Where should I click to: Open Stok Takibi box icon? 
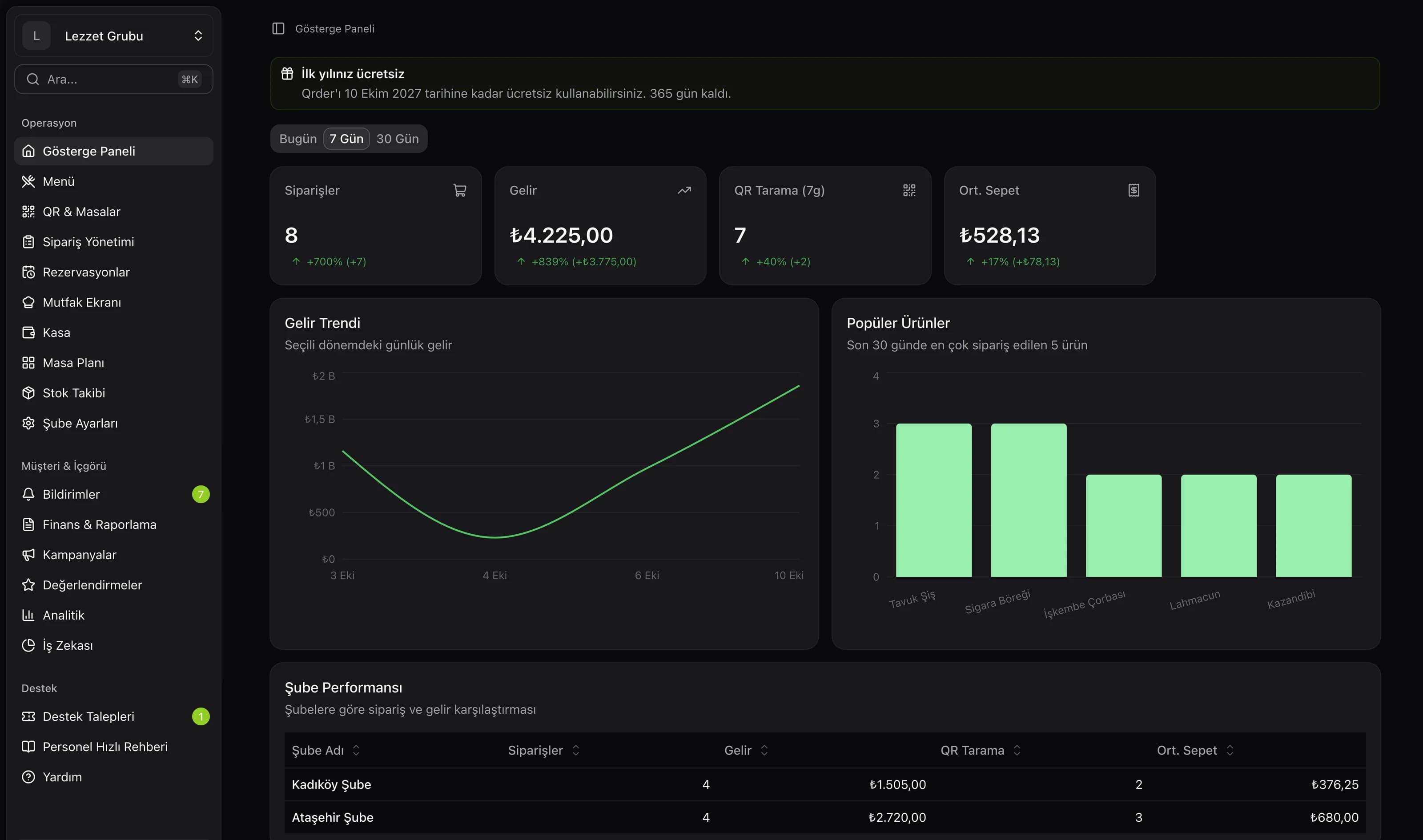click(28, 393)
